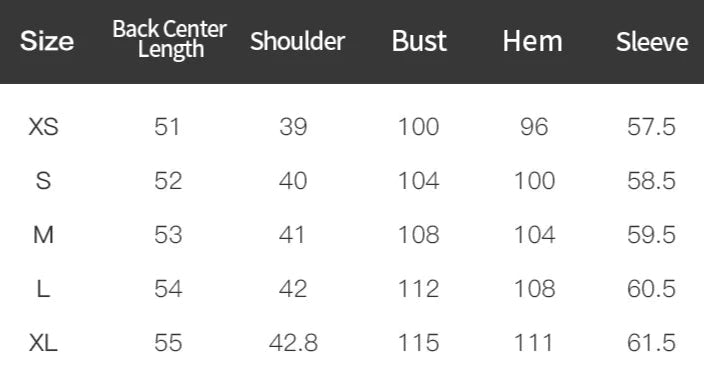The height and width of the screenshot is (369, 704).
Task: Click XS back center length 51
Action: pyautogui.click(x=167, y=127)
